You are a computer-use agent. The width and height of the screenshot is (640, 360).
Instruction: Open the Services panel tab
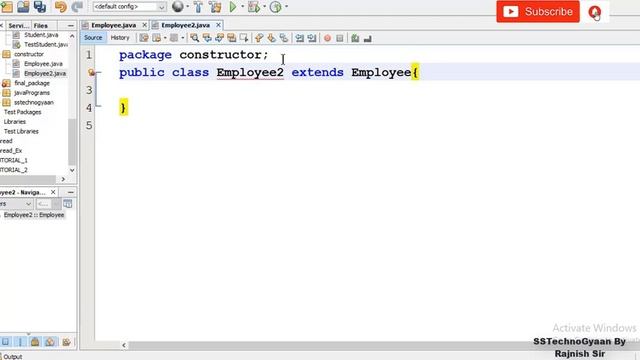click(18, 26)
